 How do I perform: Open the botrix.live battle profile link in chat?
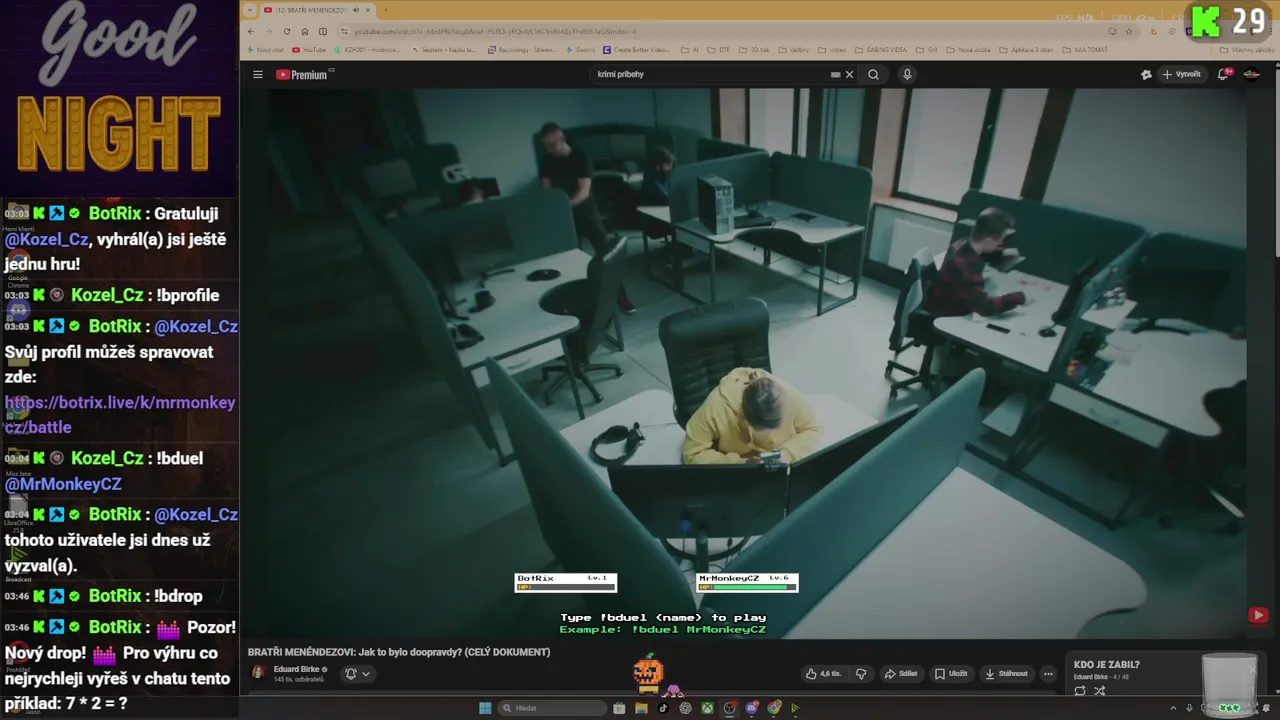(120, 415)
